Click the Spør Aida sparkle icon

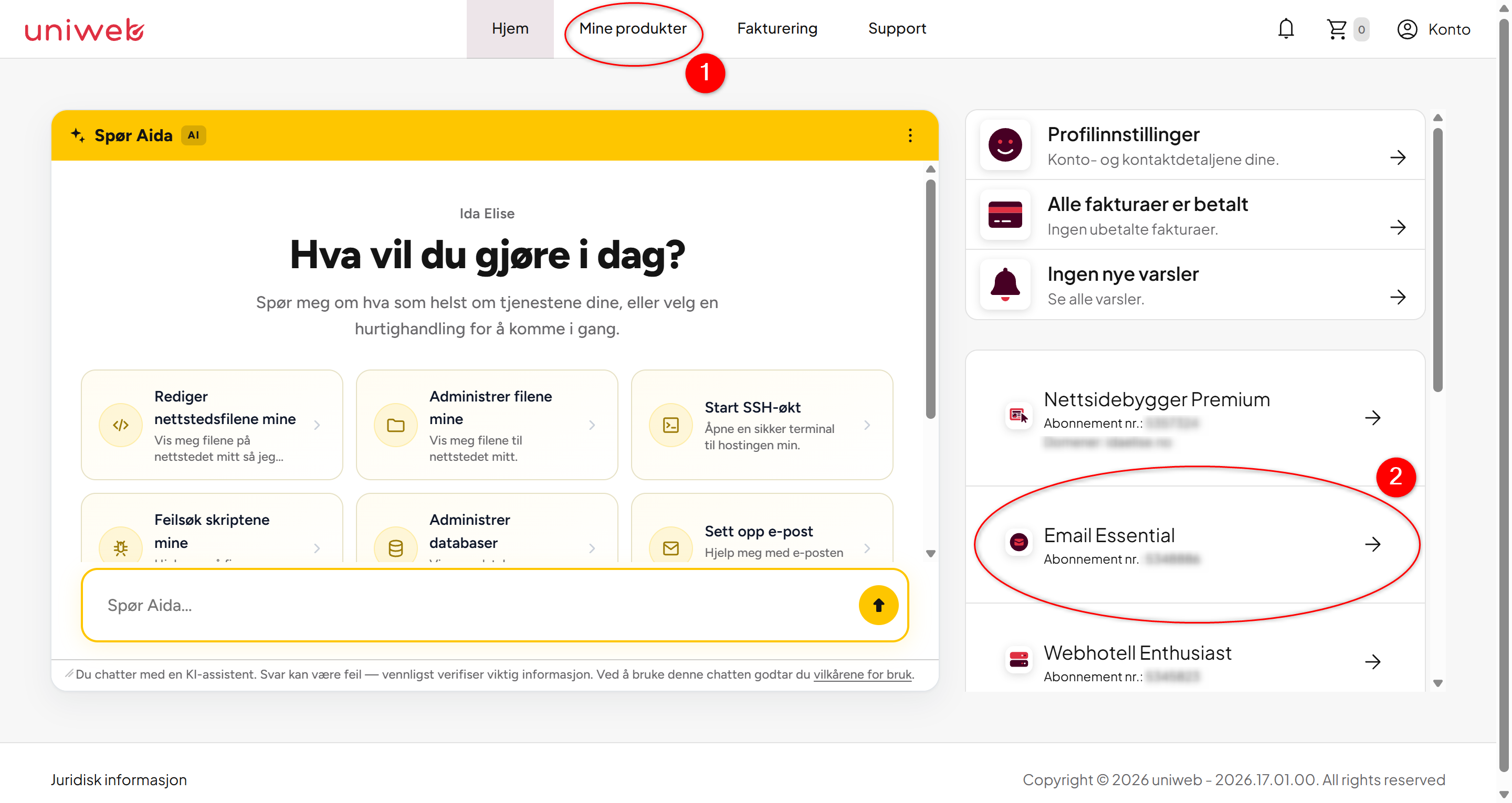click(78, 135)
